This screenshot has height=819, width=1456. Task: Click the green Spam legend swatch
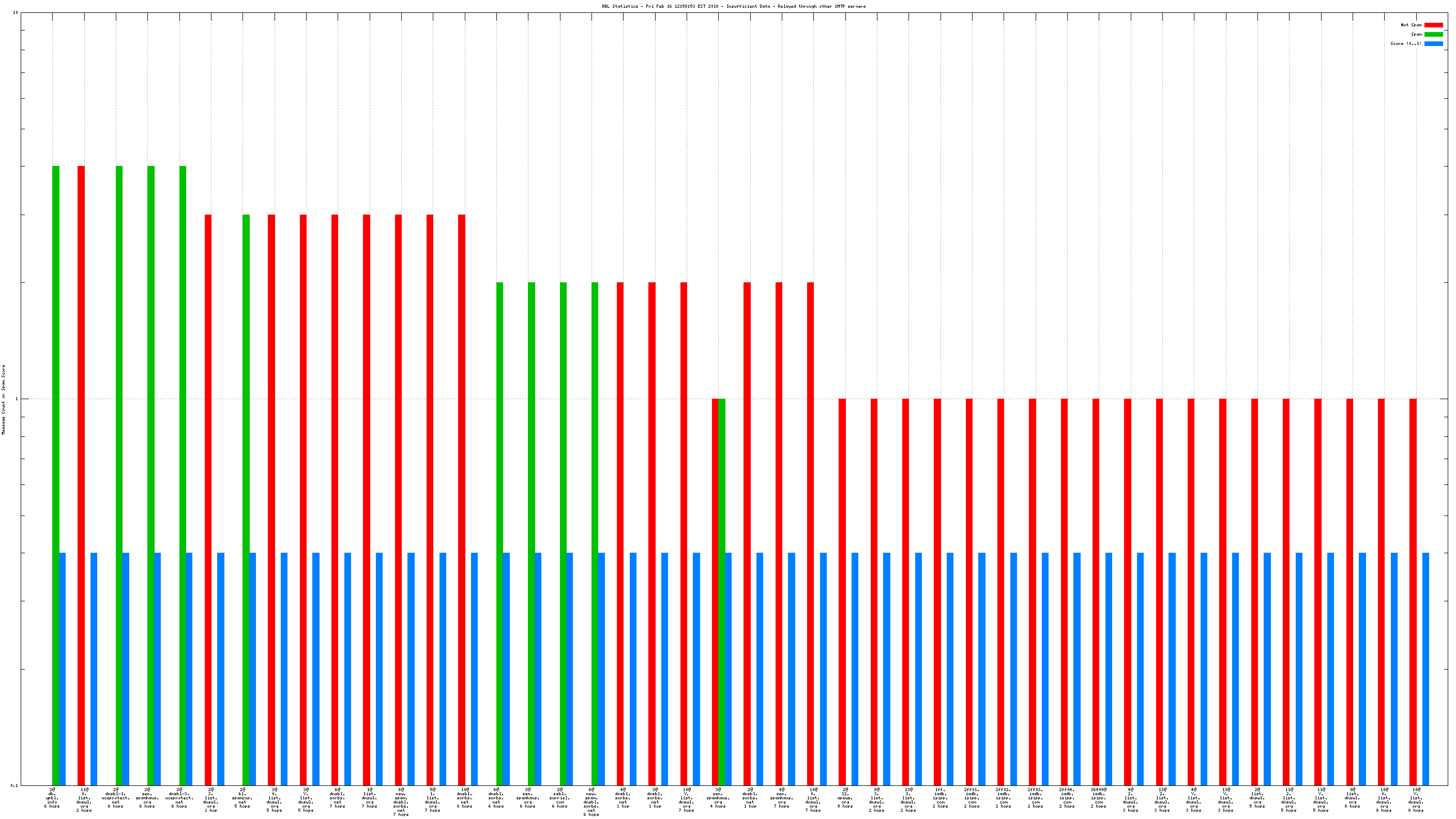click(1433, 35)
